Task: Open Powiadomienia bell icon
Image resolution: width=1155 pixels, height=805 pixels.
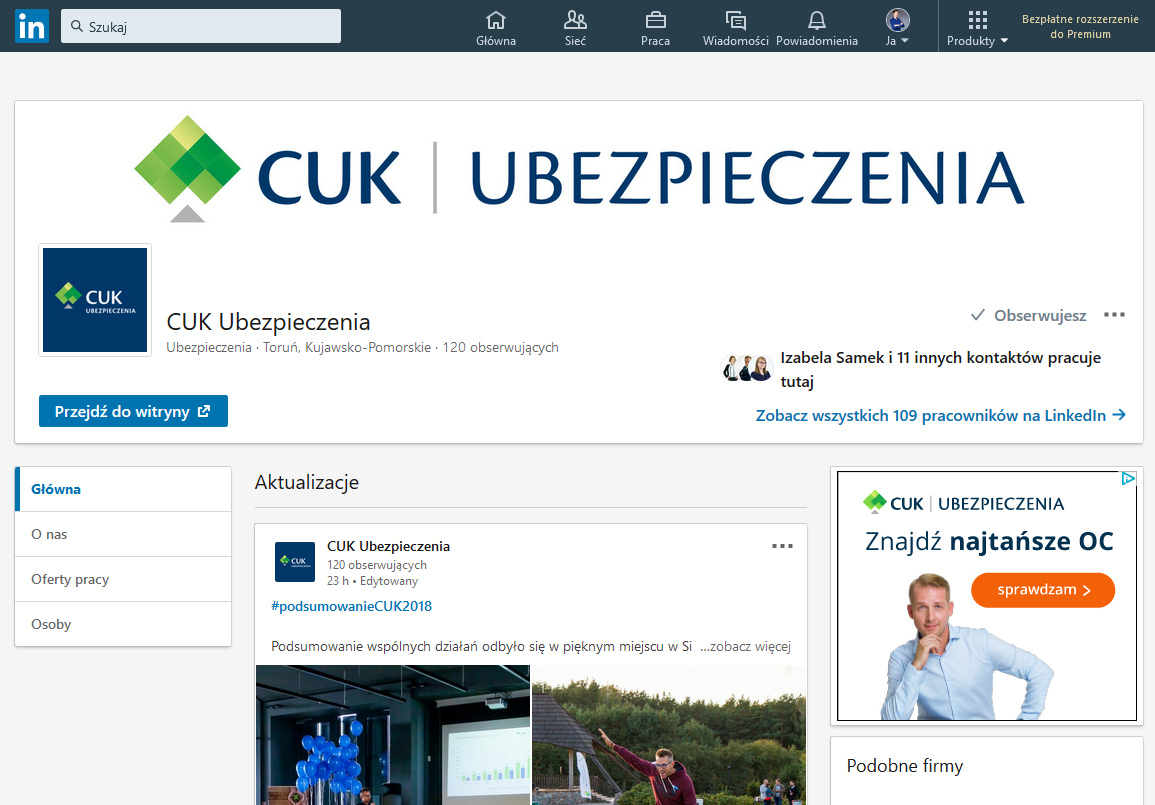Action: tap(817, 20)
